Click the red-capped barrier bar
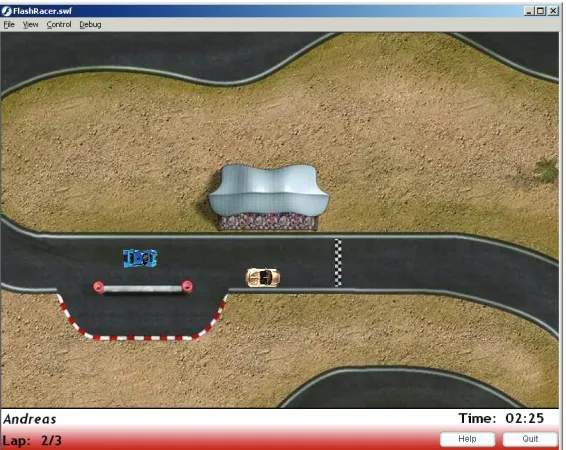 tap(143, 288)
